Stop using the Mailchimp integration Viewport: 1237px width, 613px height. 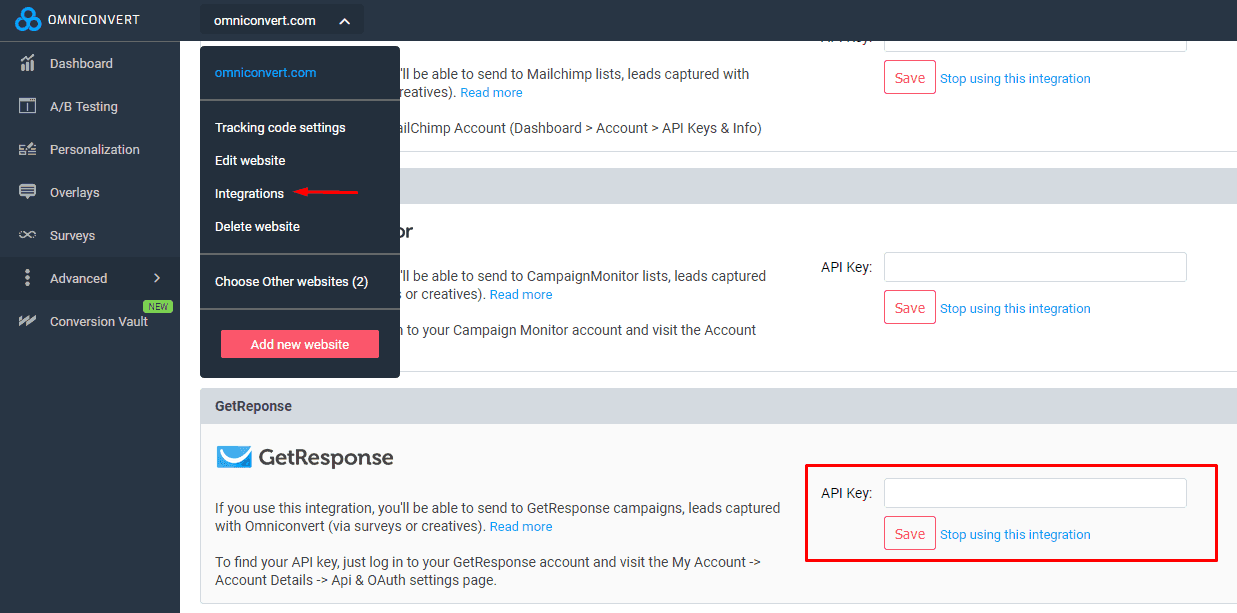pos(1015,78)
